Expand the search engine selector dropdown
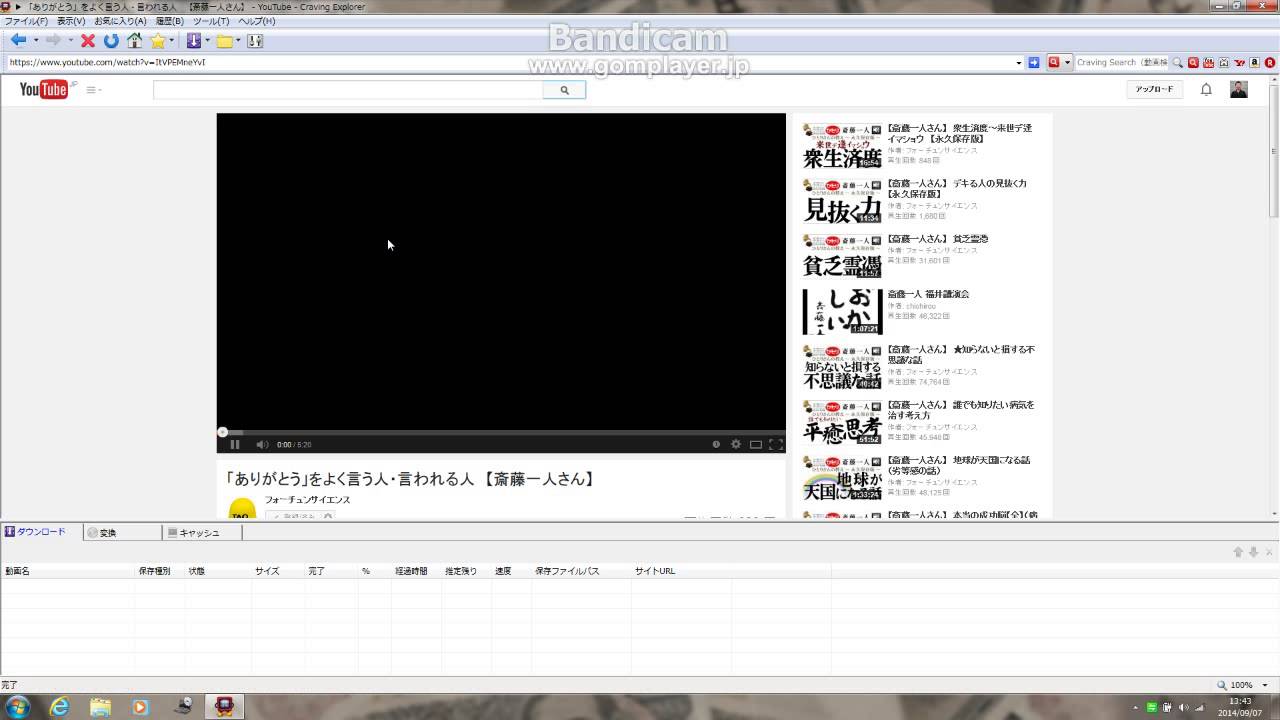The width and height of the screenshot is (1280, 720). click(1067, 62)
